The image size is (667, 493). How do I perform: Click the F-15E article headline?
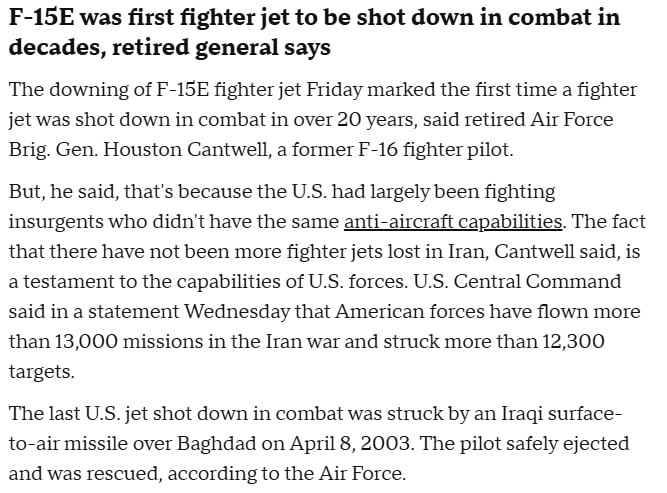point(314,32)
